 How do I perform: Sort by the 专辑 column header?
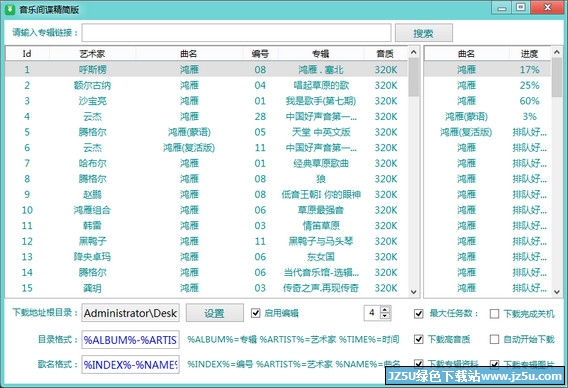tap(321, 54)
